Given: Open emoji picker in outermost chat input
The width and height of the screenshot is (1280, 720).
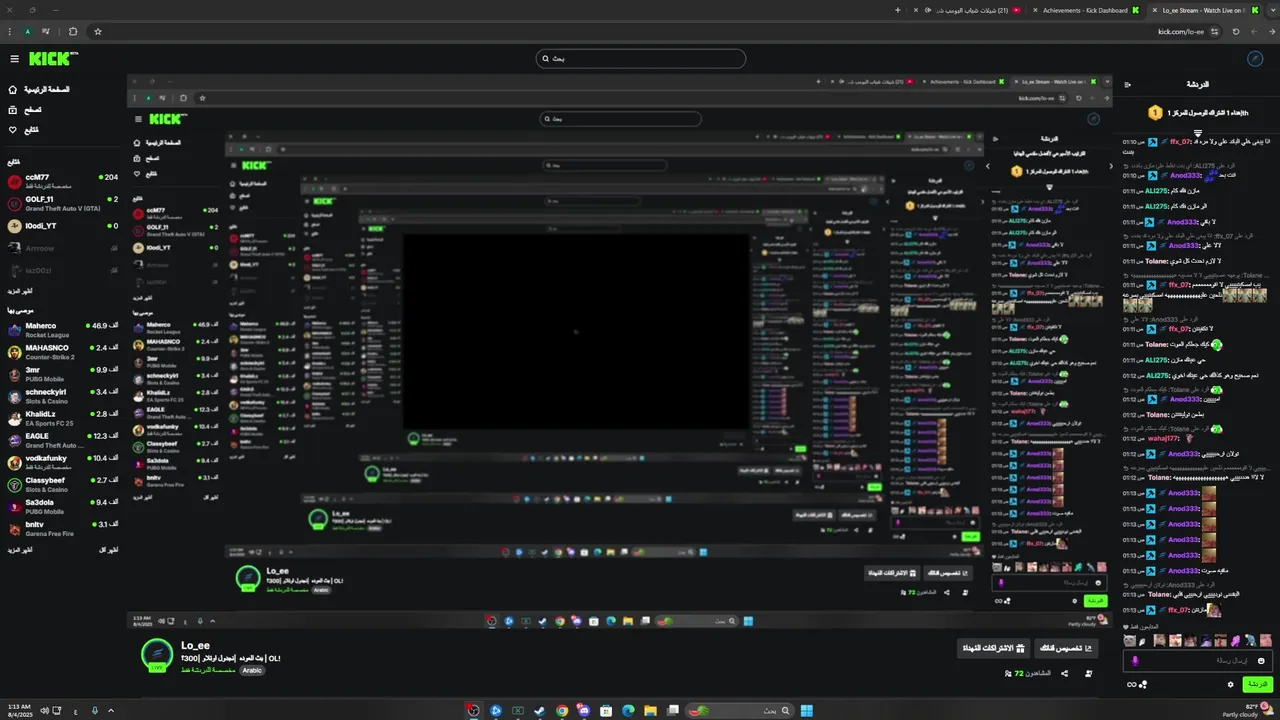Looking at the screenshot, I should [1261, 661].
